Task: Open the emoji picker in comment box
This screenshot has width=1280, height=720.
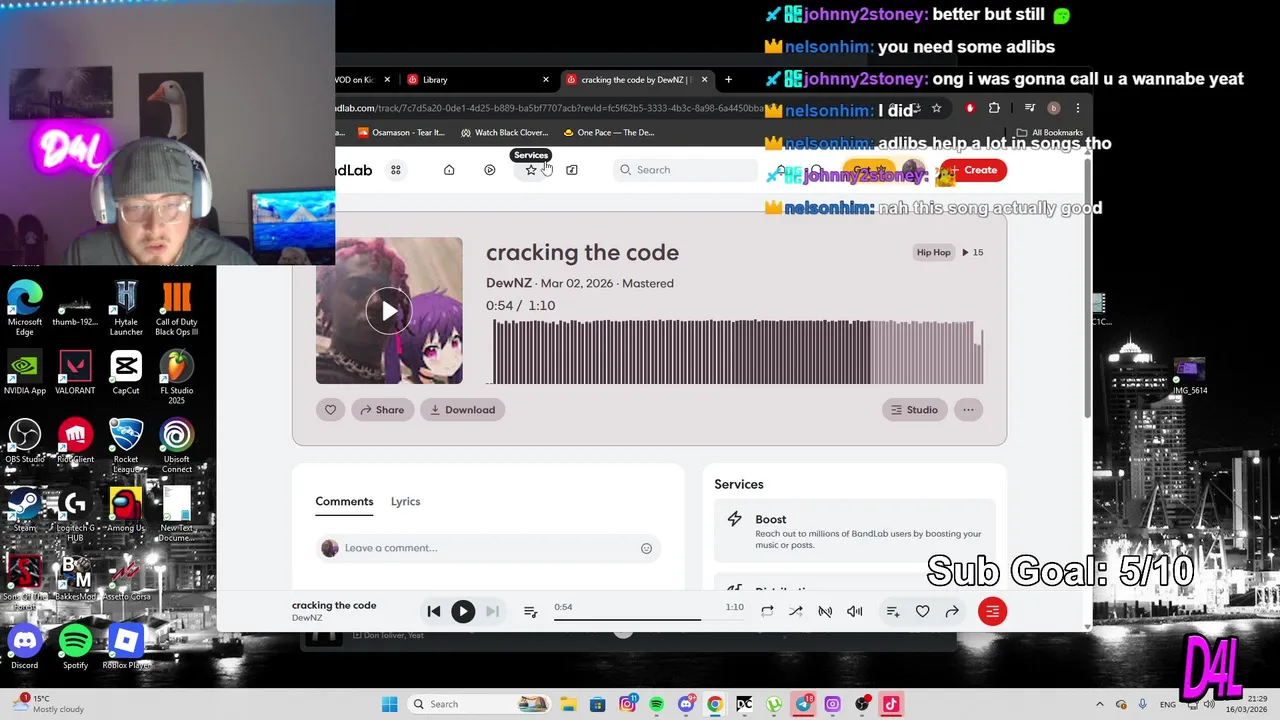Action: 646,548
